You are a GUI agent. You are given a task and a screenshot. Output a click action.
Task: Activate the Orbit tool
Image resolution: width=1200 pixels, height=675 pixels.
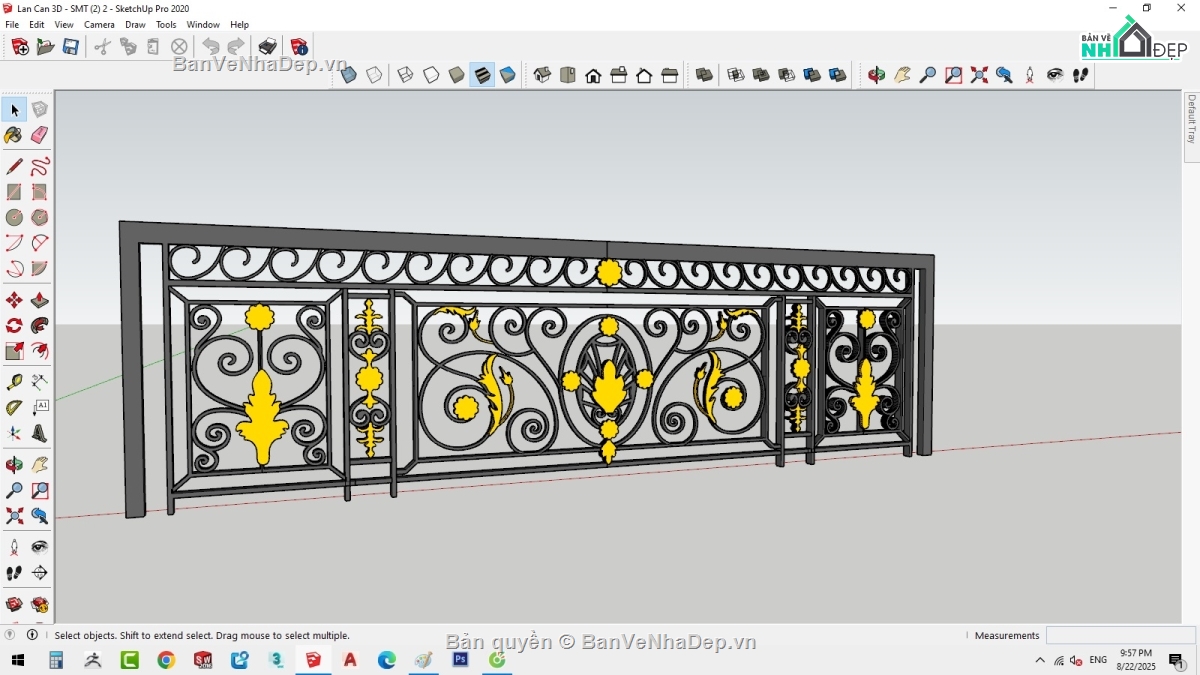pos(14,463)
